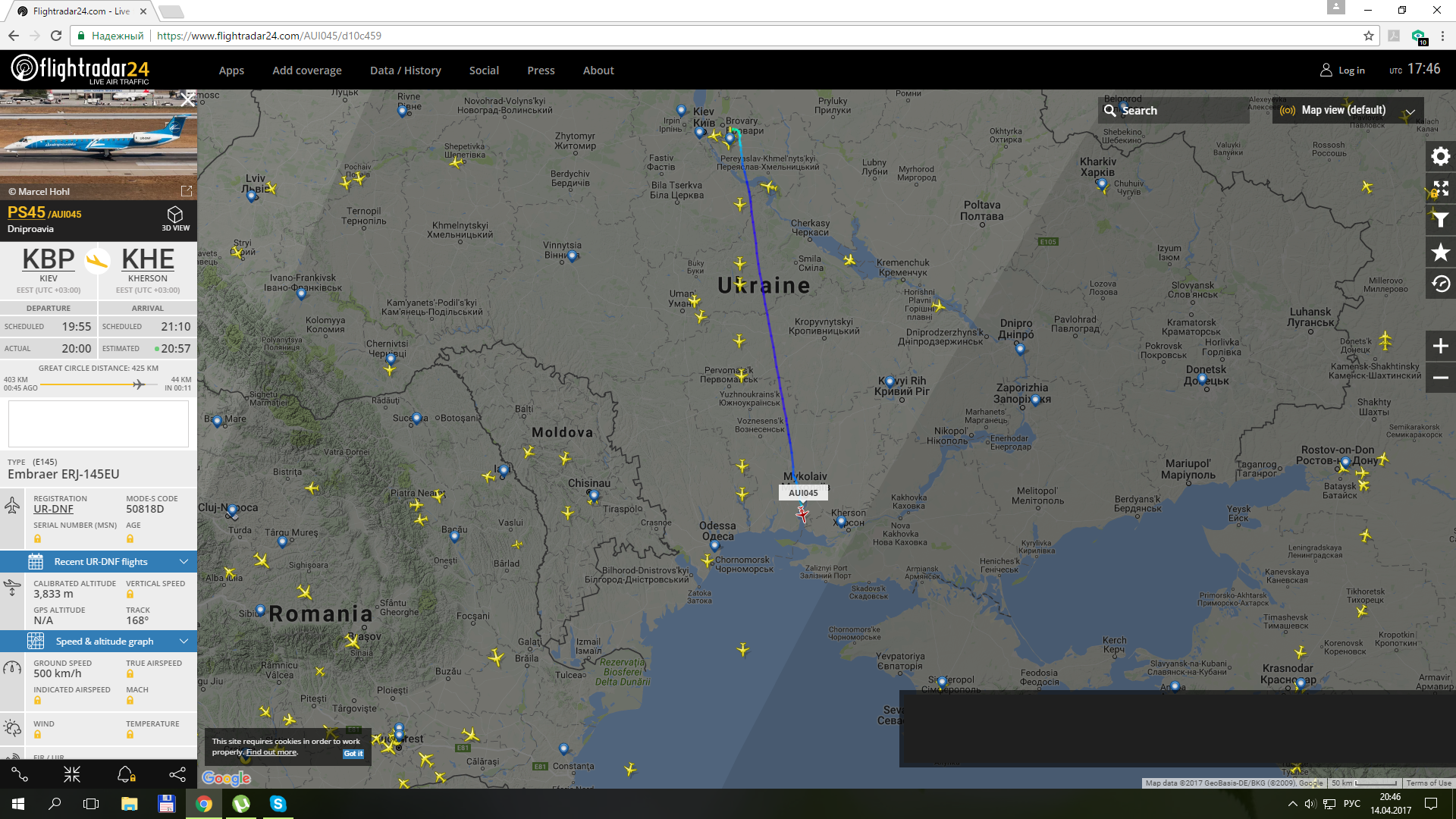Open the Add coverage menu item
This screenshot has height=819, width=1456.
[x=306, y=71]
